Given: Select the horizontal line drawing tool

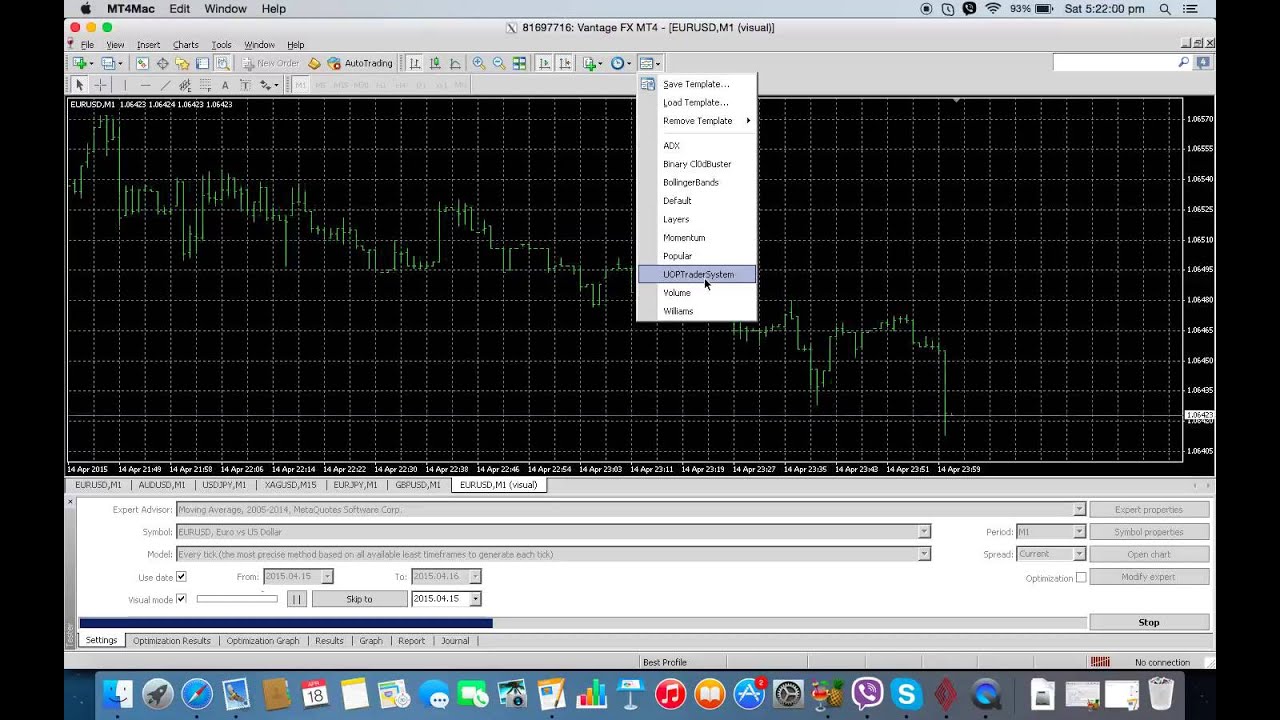Looking at the screenshot, I should coord(145,85).
